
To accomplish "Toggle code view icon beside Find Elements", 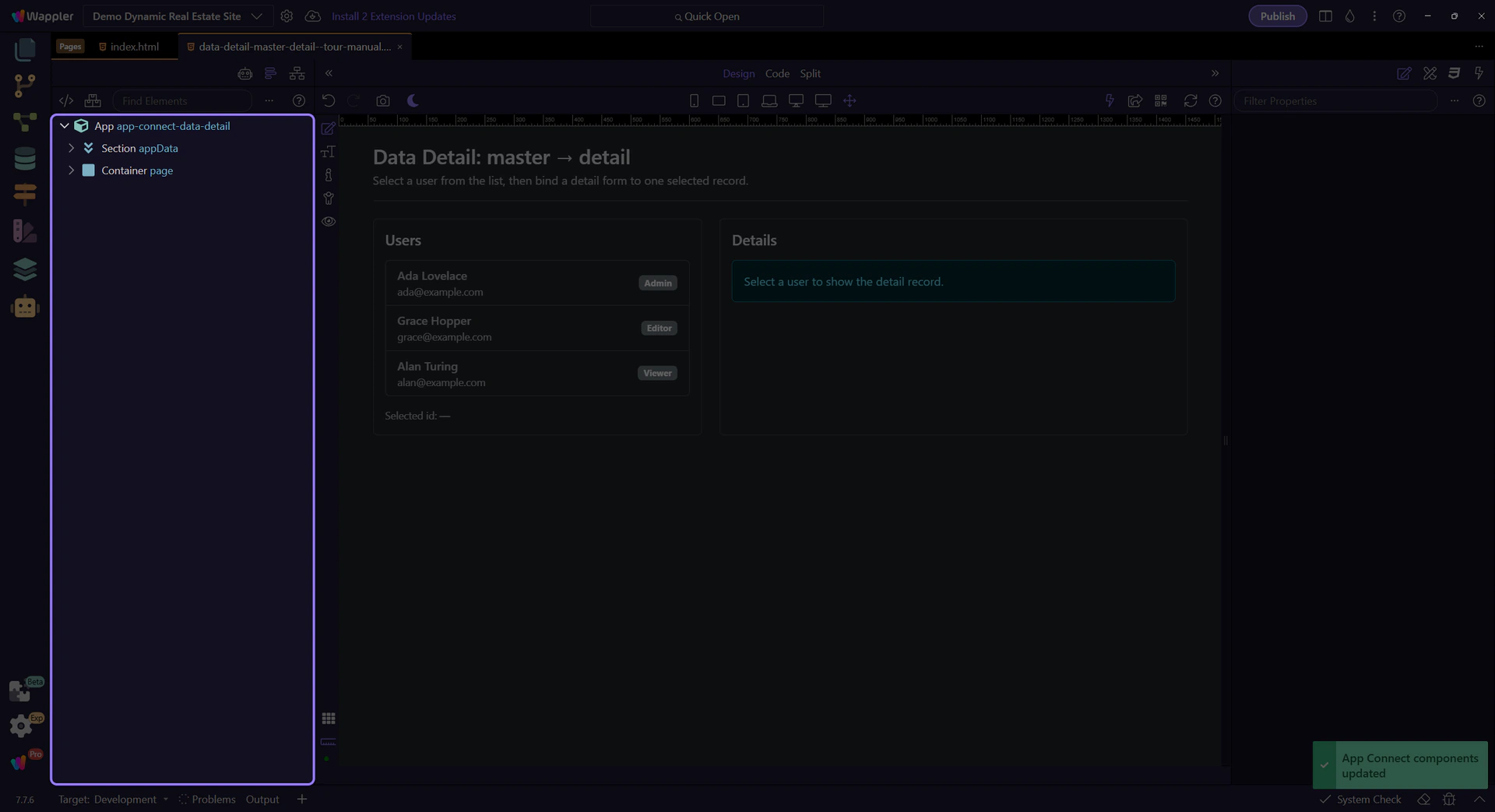I will [66, 101].
